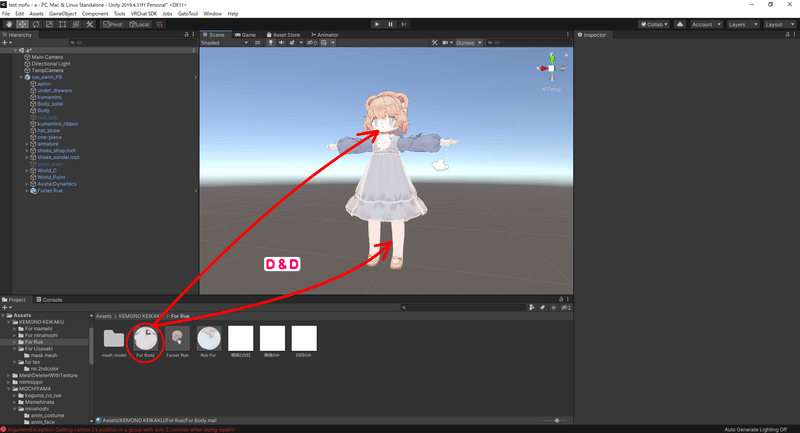Screen dimensions: 800x433
Task: Open the GatoTool menu
Action: click(x=187, y=14)
